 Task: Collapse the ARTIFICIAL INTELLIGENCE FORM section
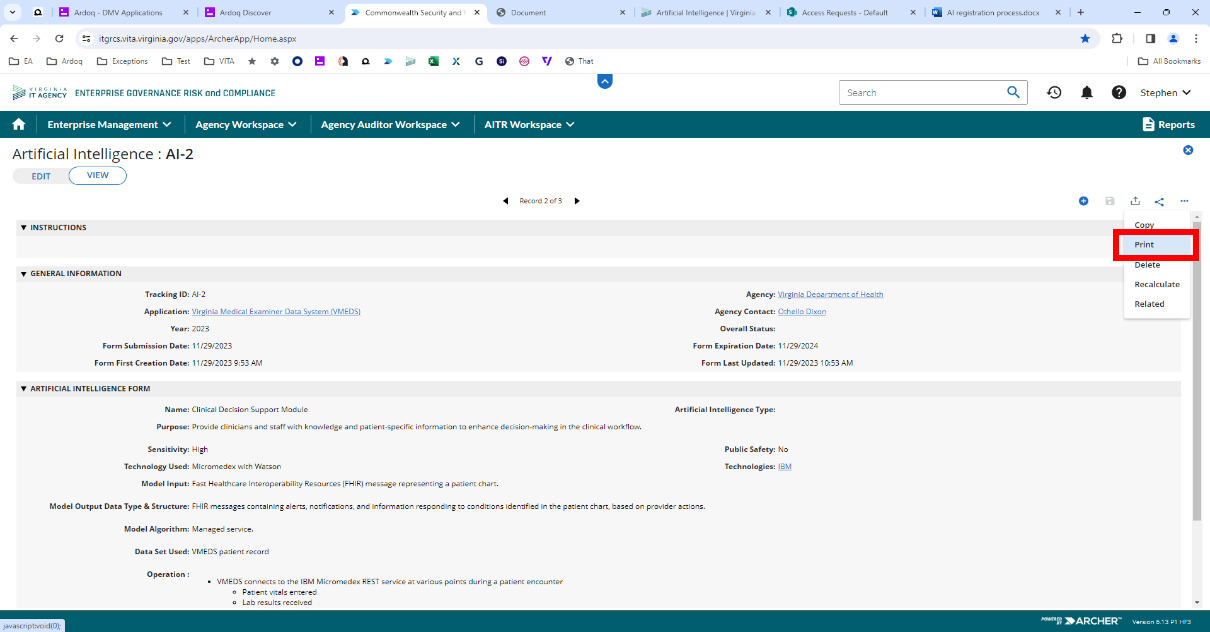click(24, 388)
